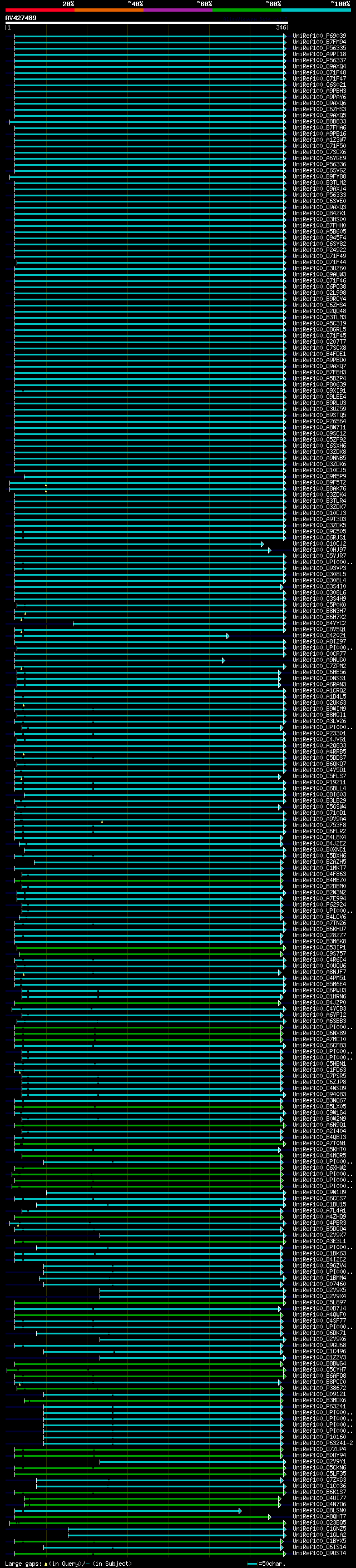
Task: Click arrowhead ending the UniRef100_A9NUG0 alignment
Action: [222, 660]
